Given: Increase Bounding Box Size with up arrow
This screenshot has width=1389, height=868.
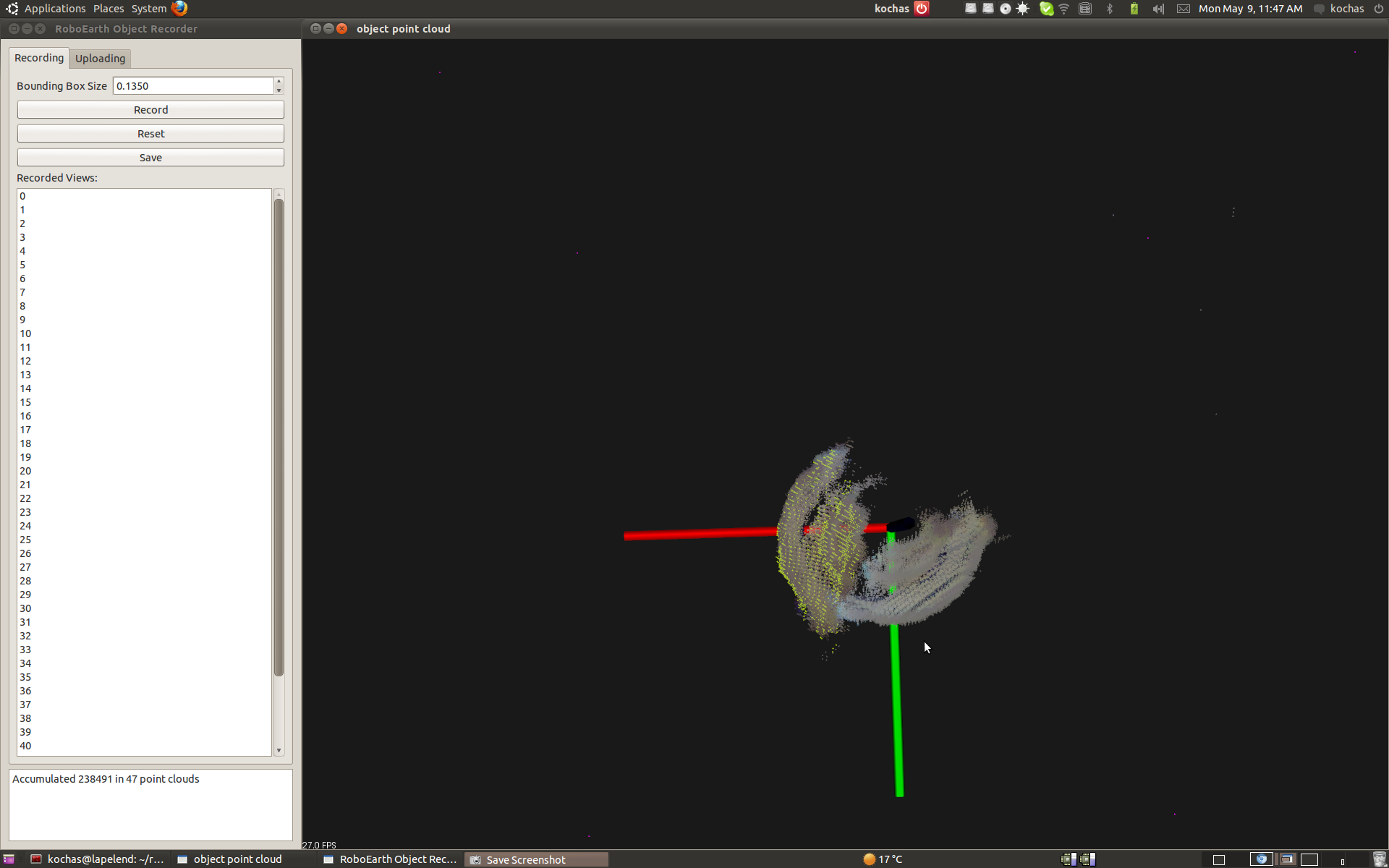Looking at the screenshot, I should (x=279, y=81).
